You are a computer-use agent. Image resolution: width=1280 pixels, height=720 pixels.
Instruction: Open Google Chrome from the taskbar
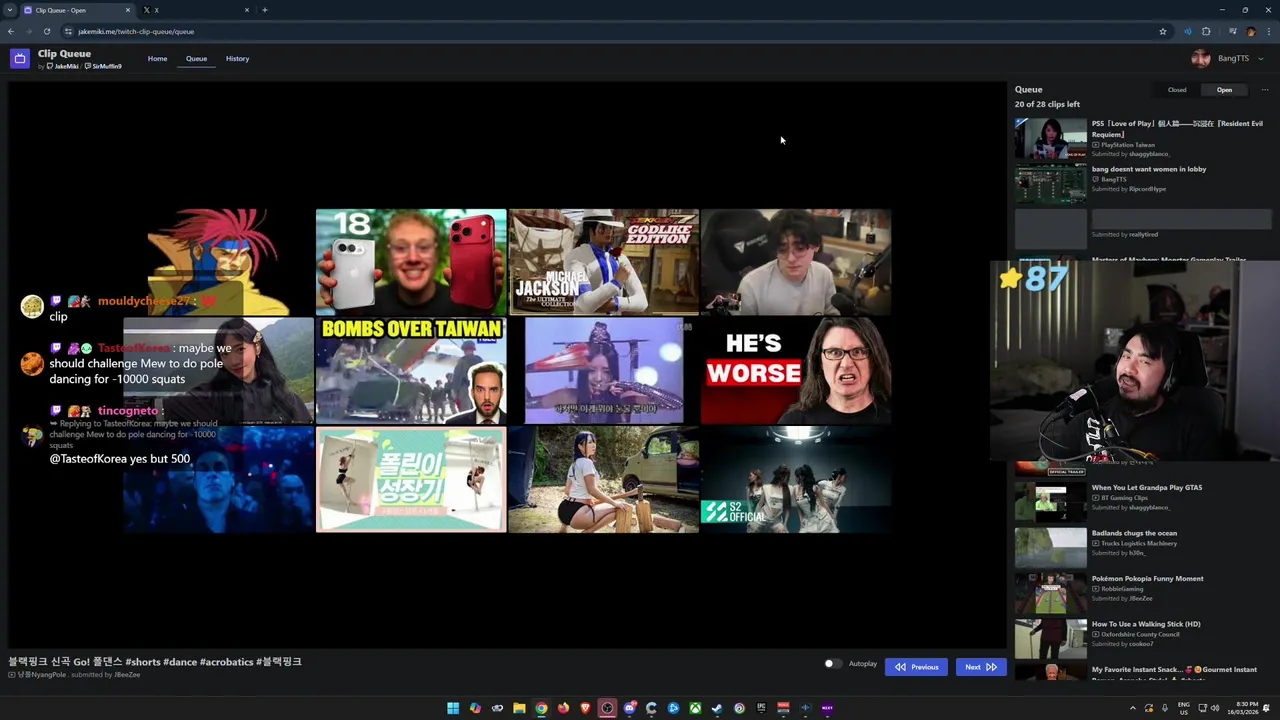click(x=541, y=708)
